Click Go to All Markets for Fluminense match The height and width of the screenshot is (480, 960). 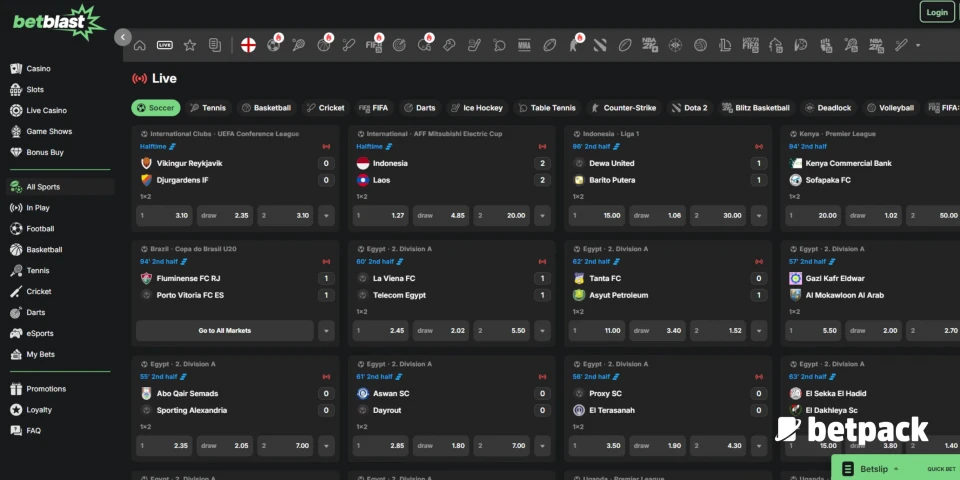coord(225,331)
